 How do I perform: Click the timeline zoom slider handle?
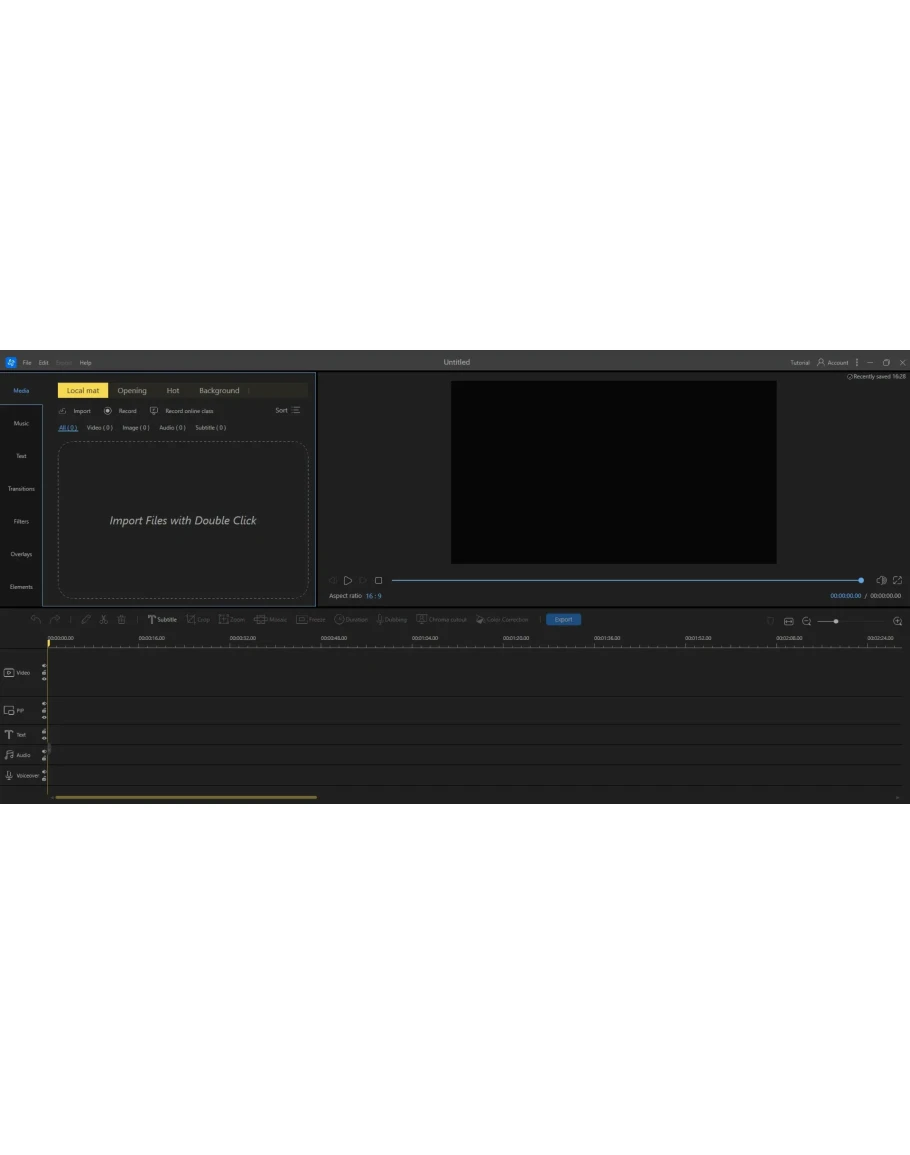click(x=836, y=621)
